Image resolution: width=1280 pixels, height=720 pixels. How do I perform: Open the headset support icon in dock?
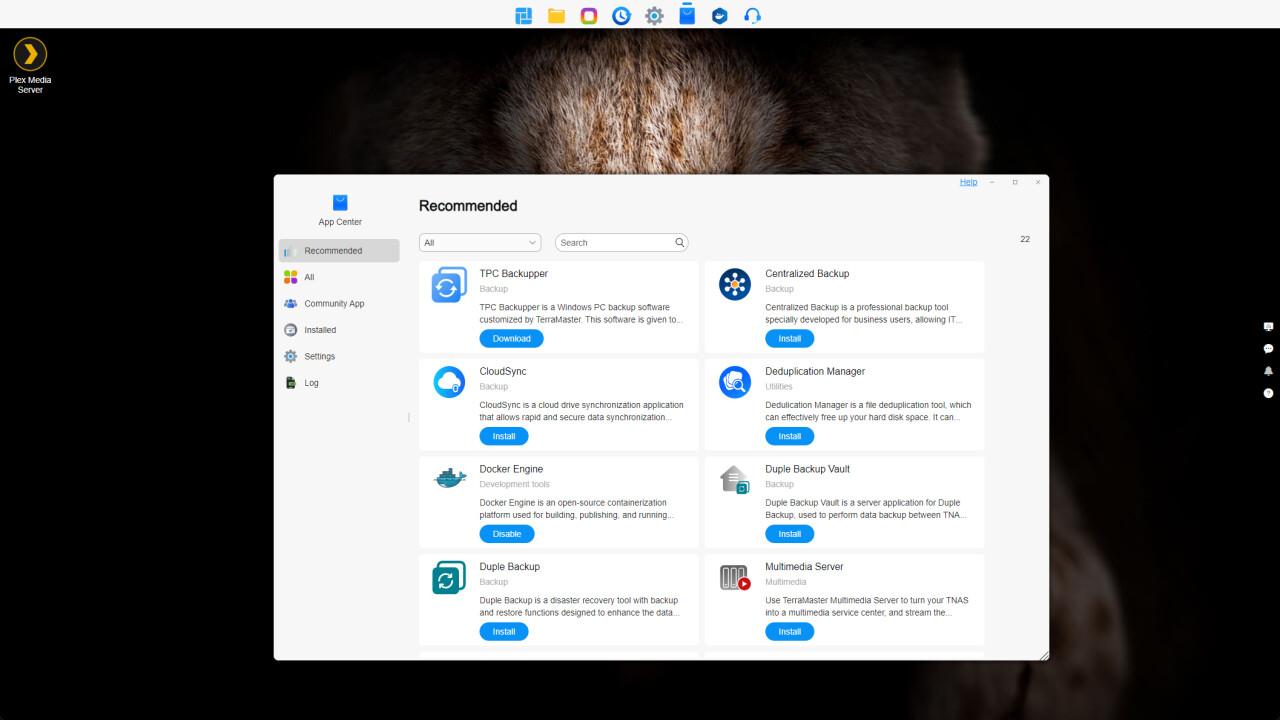click(x=753, y=16)
